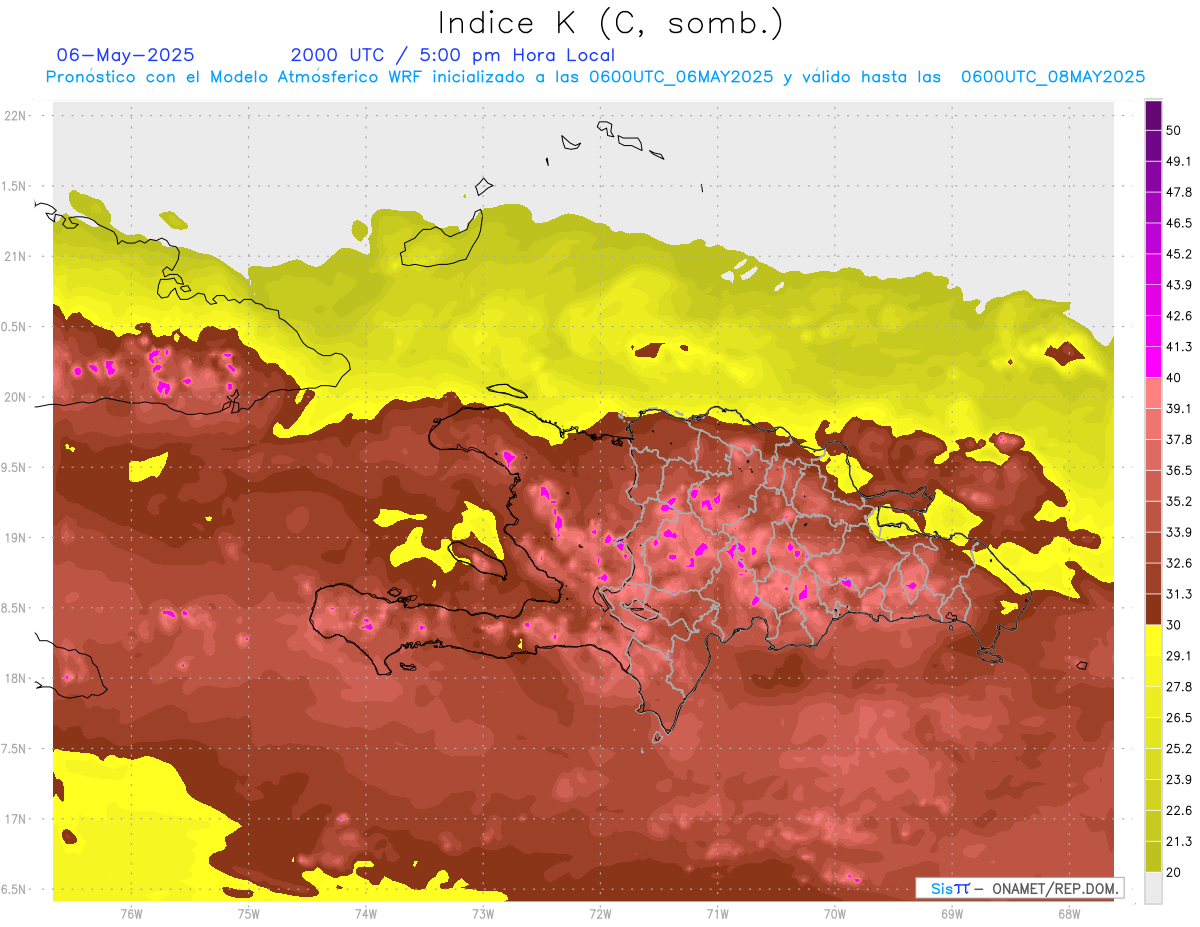Click the colorbar value "45.2"
Image resolution: width=1200 pixels, height=927 pixels.
[x=1179, y=254]
